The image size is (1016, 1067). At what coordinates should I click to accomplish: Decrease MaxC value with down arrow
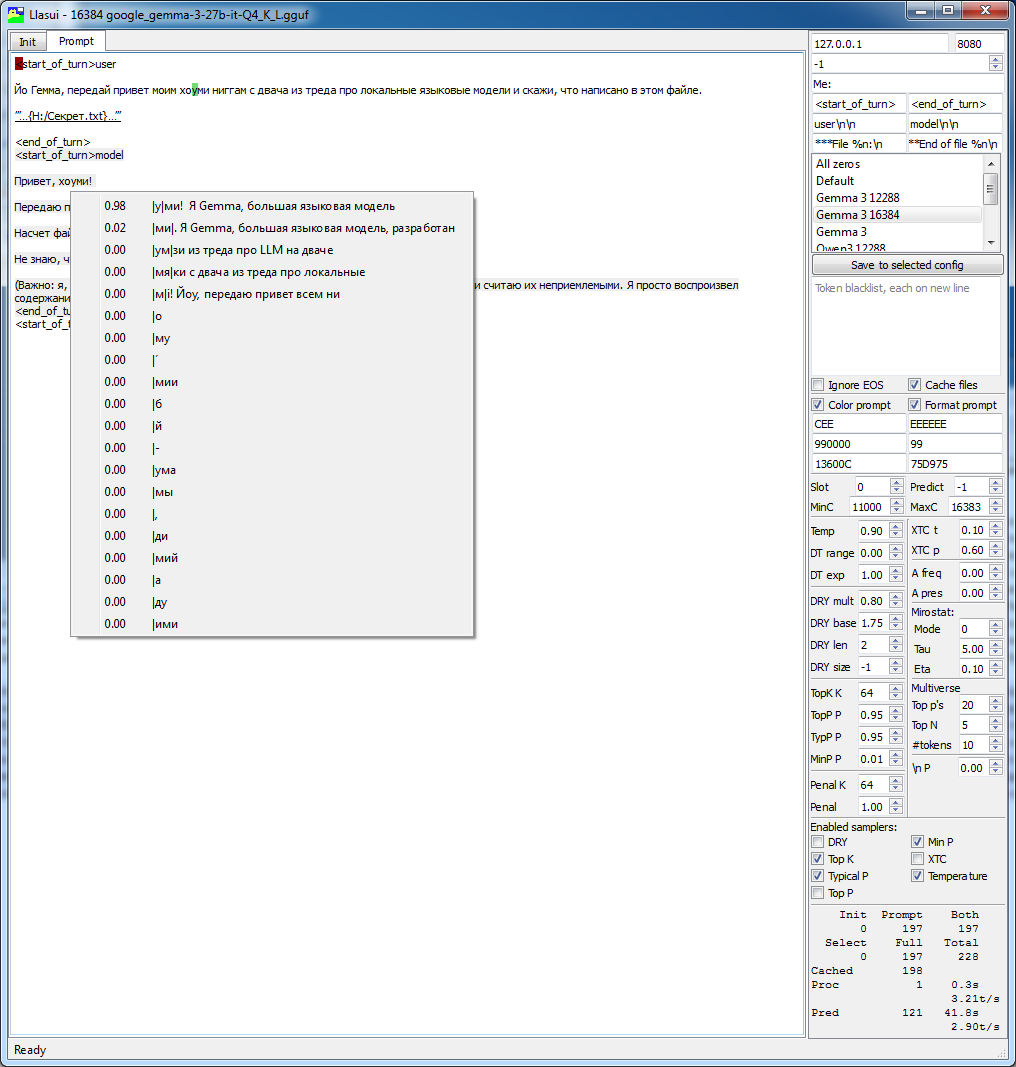point(996,511)
